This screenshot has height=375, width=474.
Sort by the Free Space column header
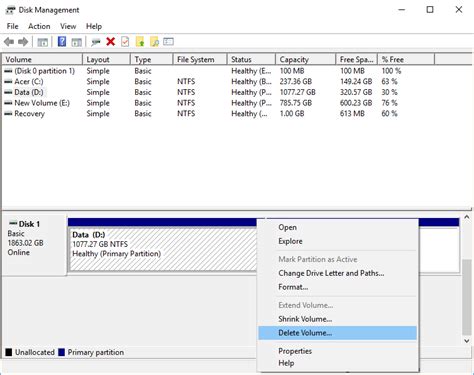tap(356, 60)
